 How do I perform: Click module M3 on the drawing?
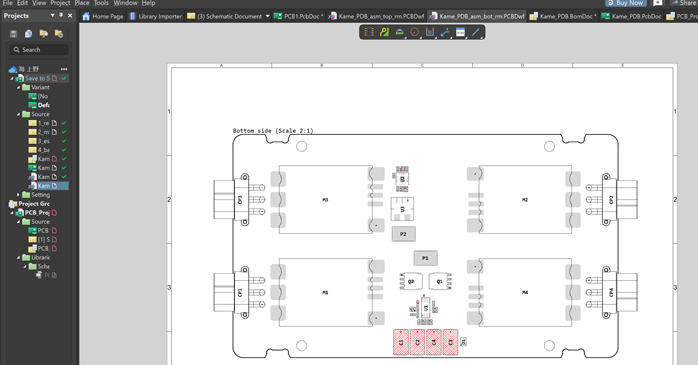point(325,200)
